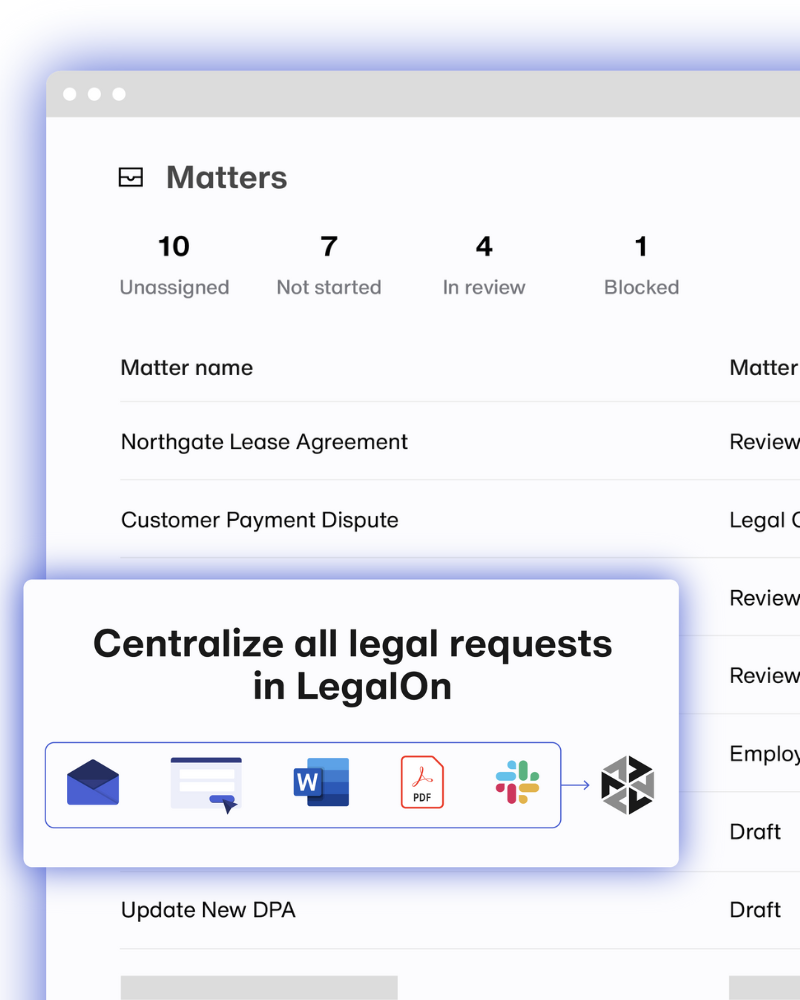Click Review type in Northgate Lease Agreement row
Screen dimensions: 800x1000
click(x=764, y=442)
